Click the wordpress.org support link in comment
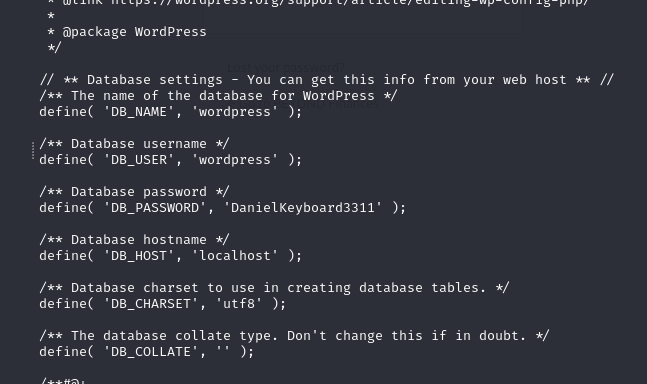Screen dimensions: 647x384 pyautogui.click(x=349, y=2)
